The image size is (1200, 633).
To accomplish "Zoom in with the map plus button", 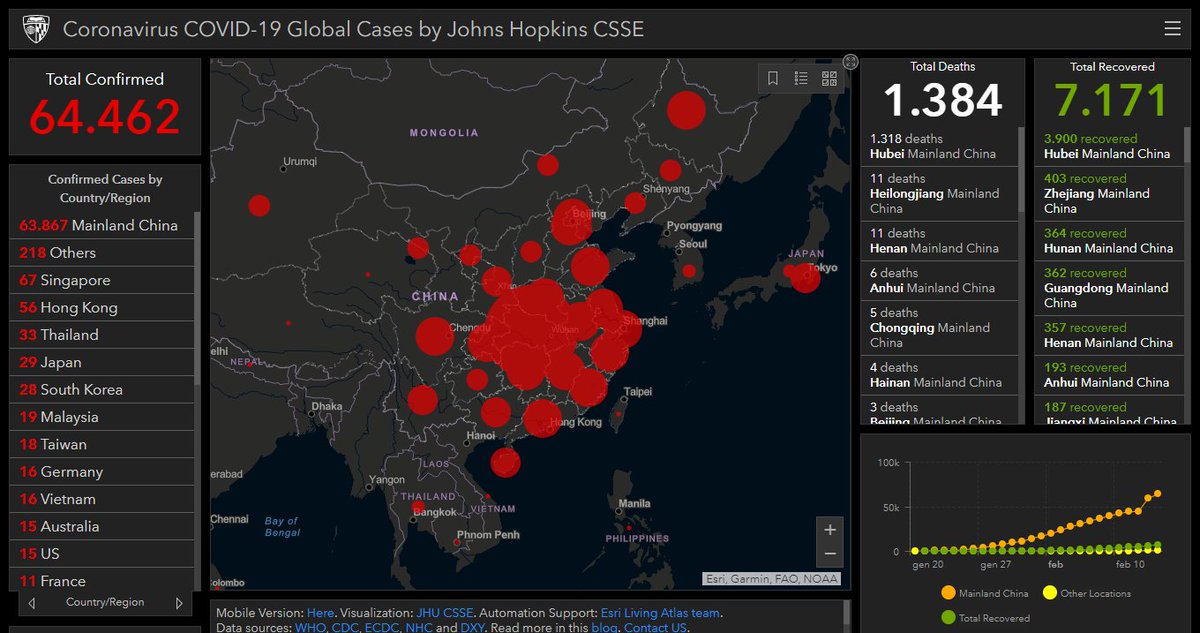I will pyautogui.click(x=830, y=530).
